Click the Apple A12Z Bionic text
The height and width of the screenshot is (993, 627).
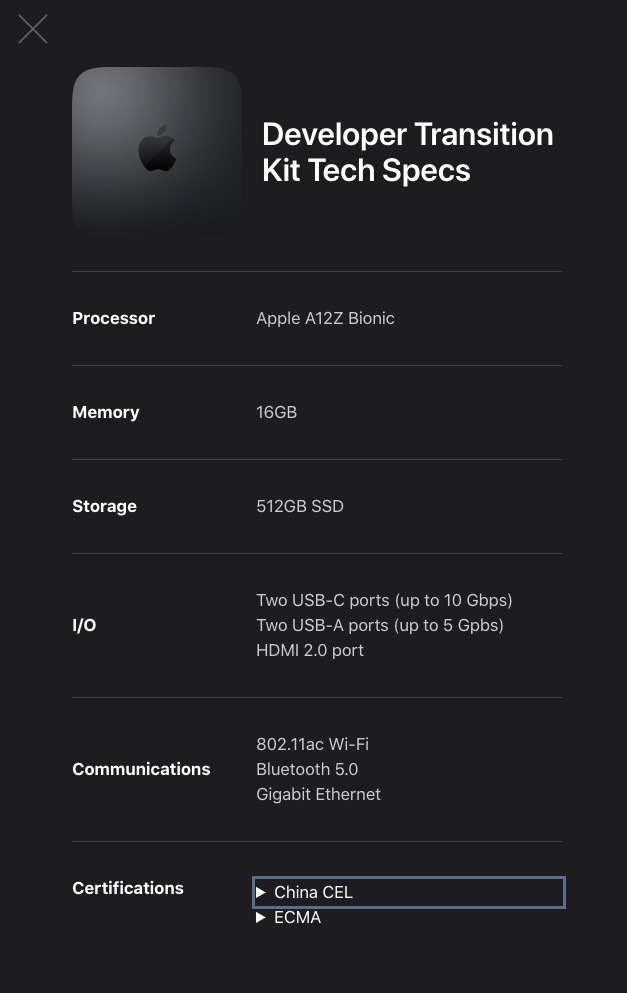325,318
